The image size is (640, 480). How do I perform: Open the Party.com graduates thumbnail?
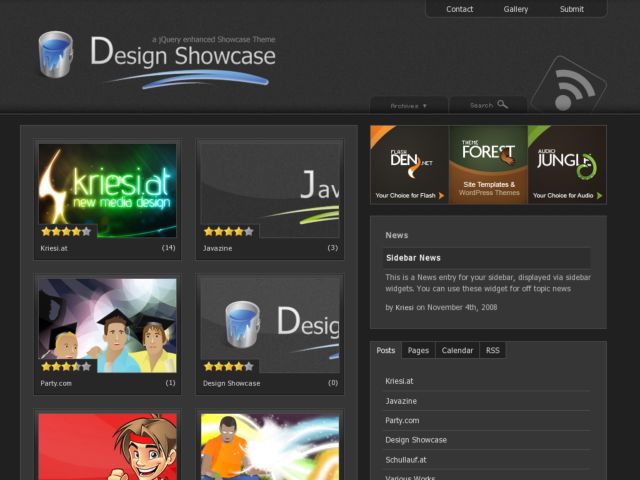[107, 325]
